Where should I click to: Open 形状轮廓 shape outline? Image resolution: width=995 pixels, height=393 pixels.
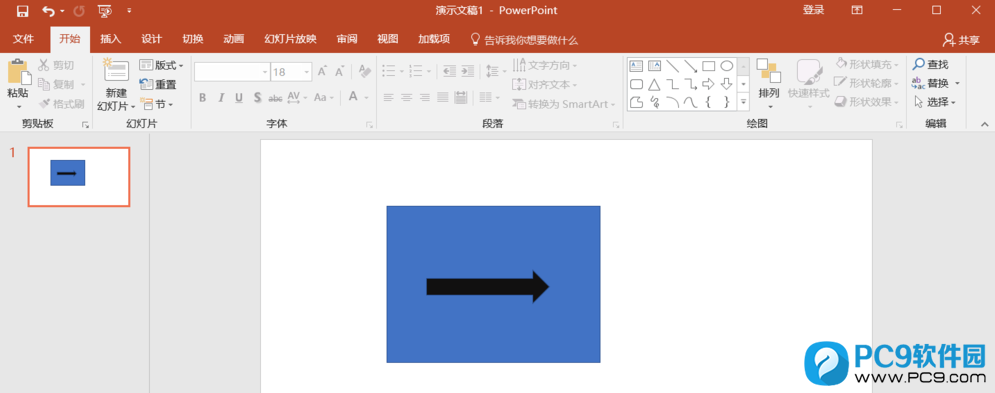pyautogui.click(x=867, y=83)
